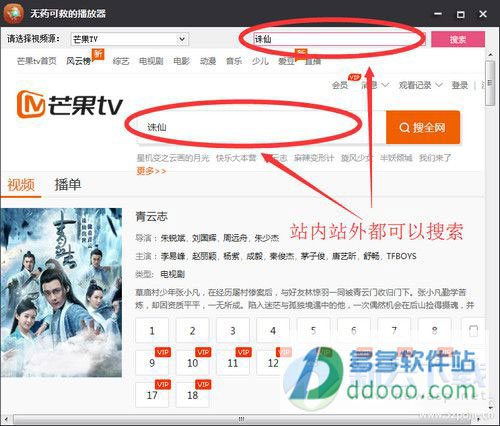This screenshot has width=500, height=426.
Task: Open the 芒果tv首页 navigation link
Action: coord(37,61)
